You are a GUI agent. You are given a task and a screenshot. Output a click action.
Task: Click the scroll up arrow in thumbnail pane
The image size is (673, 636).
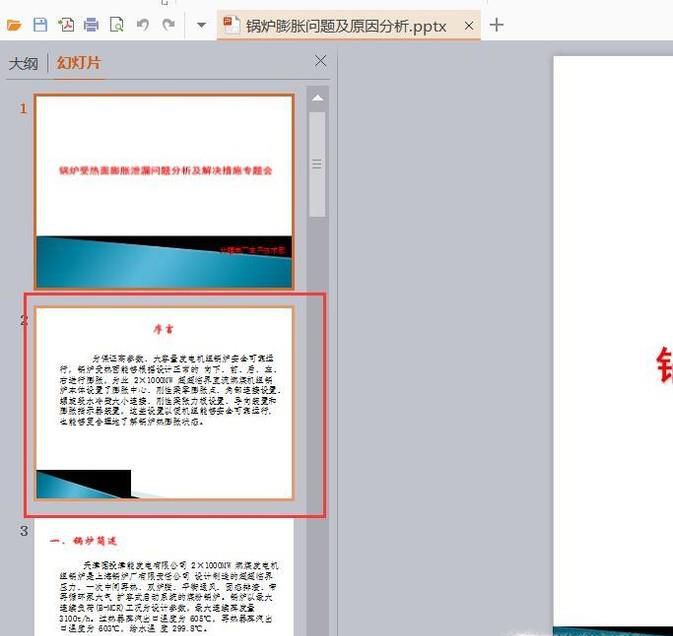(318, 98)
